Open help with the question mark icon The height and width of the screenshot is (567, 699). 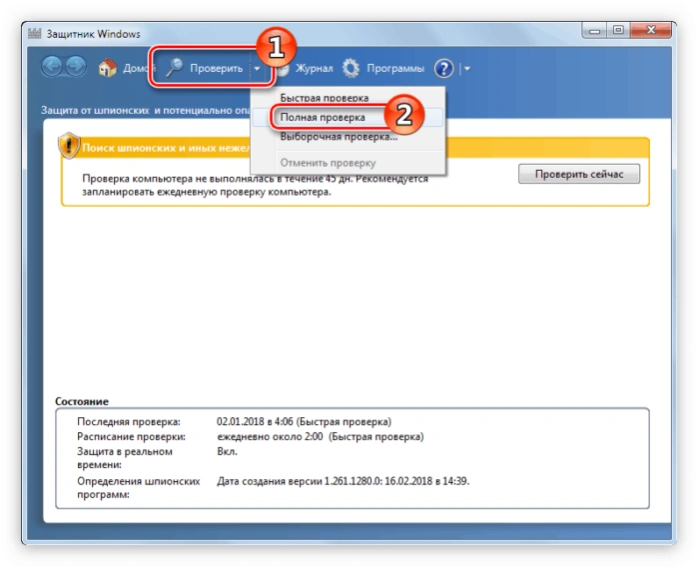(444, 69)
